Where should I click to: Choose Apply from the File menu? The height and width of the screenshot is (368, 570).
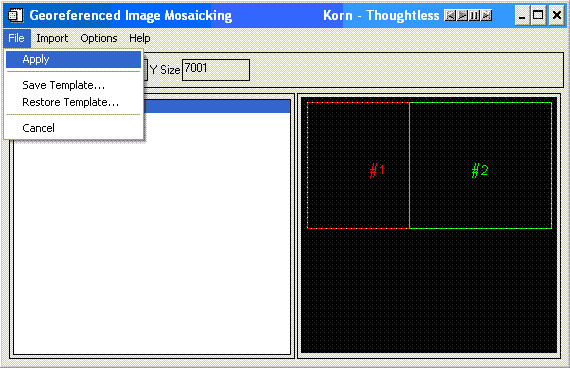[x=73, y=59]
